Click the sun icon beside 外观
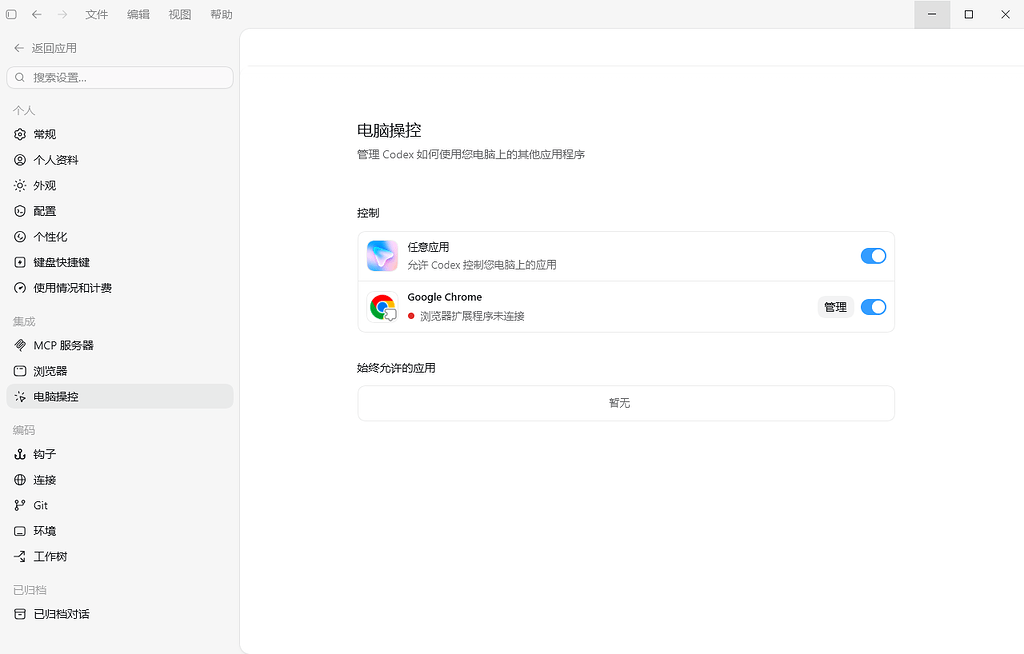1024x654 pixels. pos(20,186)
